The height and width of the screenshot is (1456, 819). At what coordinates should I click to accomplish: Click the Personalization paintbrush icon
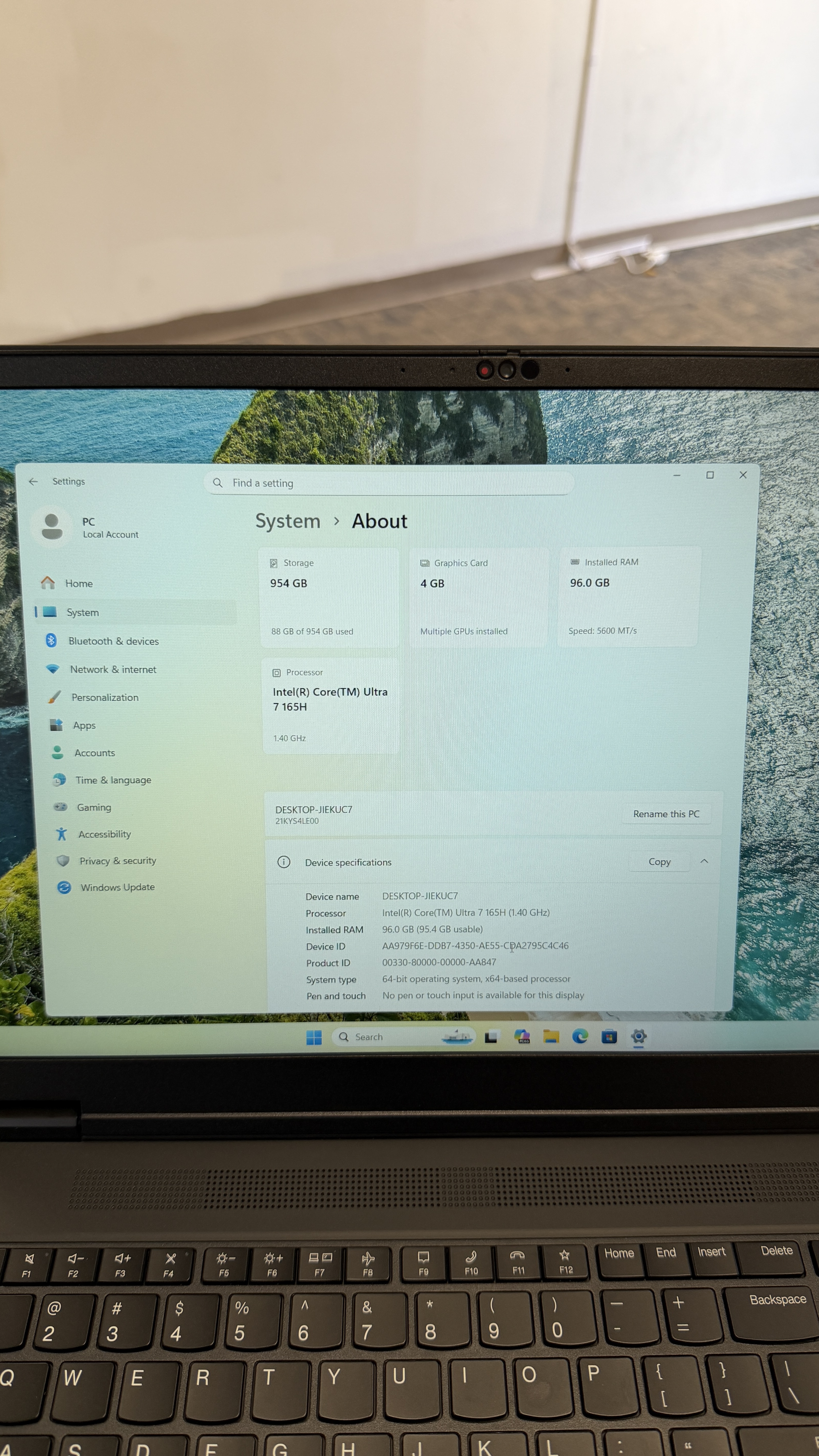54,697
